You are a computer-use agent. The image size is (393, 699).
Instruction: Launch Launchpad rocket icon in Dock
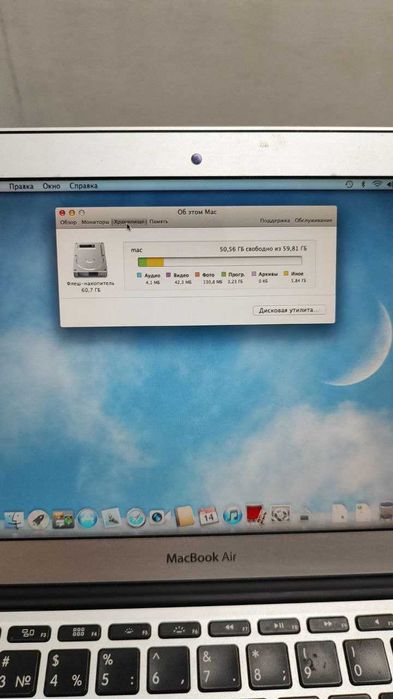tap(38, 519)
